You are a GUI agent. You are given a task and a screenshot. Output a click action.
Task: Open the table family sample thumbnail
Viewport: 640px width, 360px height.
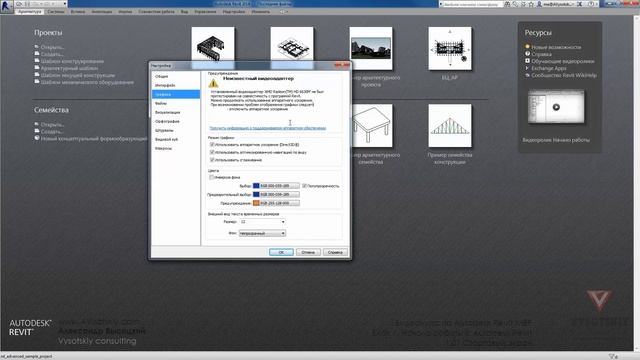pyautogui.click(x=372, y=126)
